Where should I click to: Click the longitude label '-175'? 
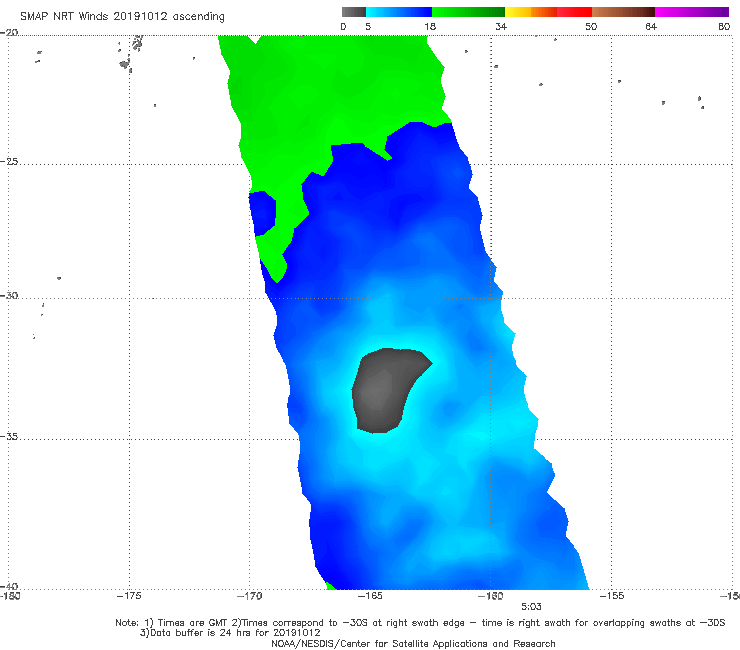click(129, 596)
